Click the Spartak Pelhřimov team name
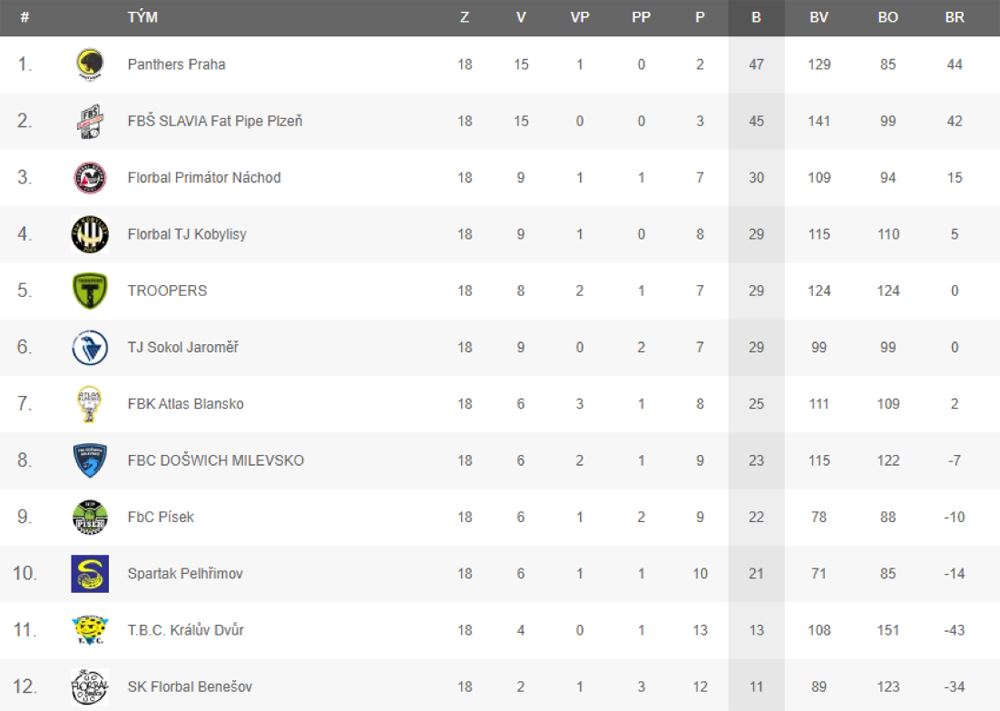 click(186, 574)
